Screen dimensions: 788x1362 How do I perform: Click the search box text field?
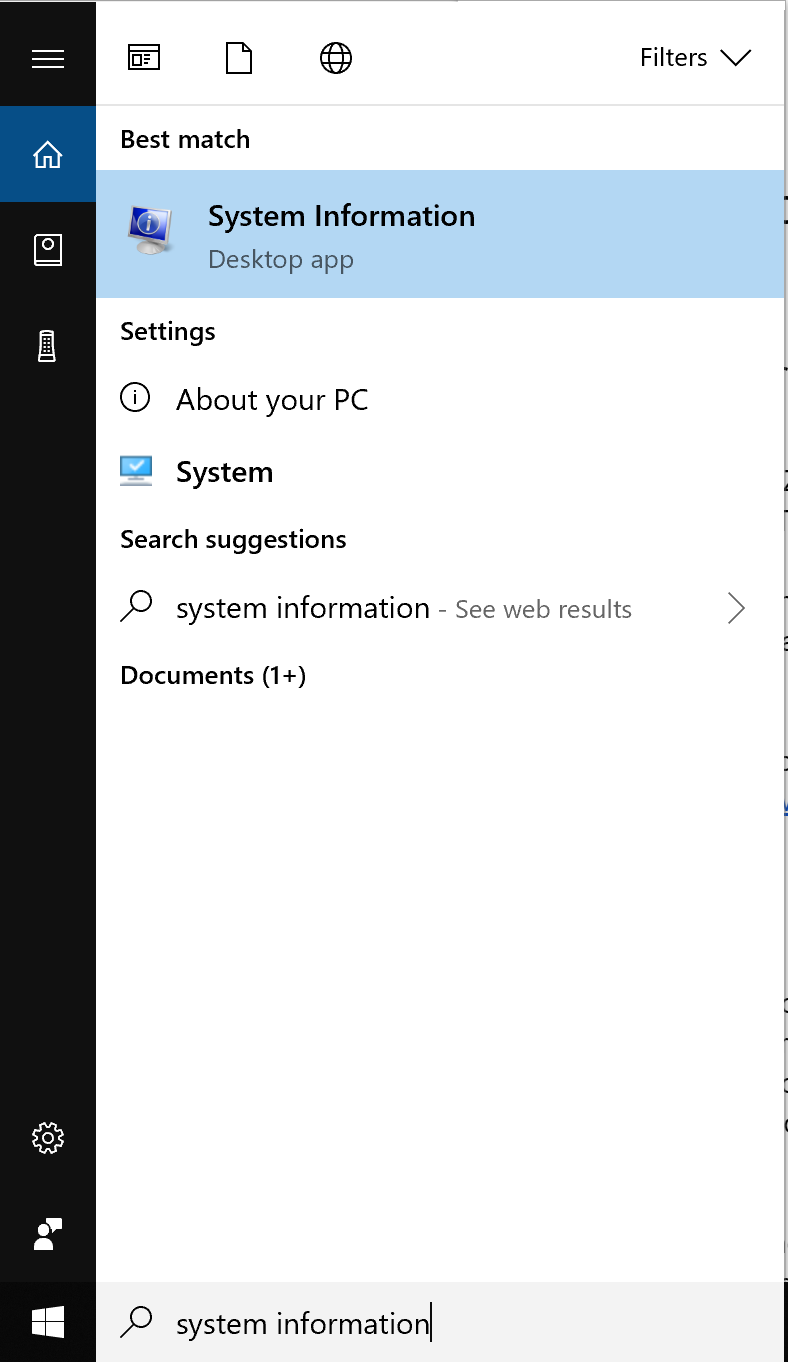click(440, 1322)
